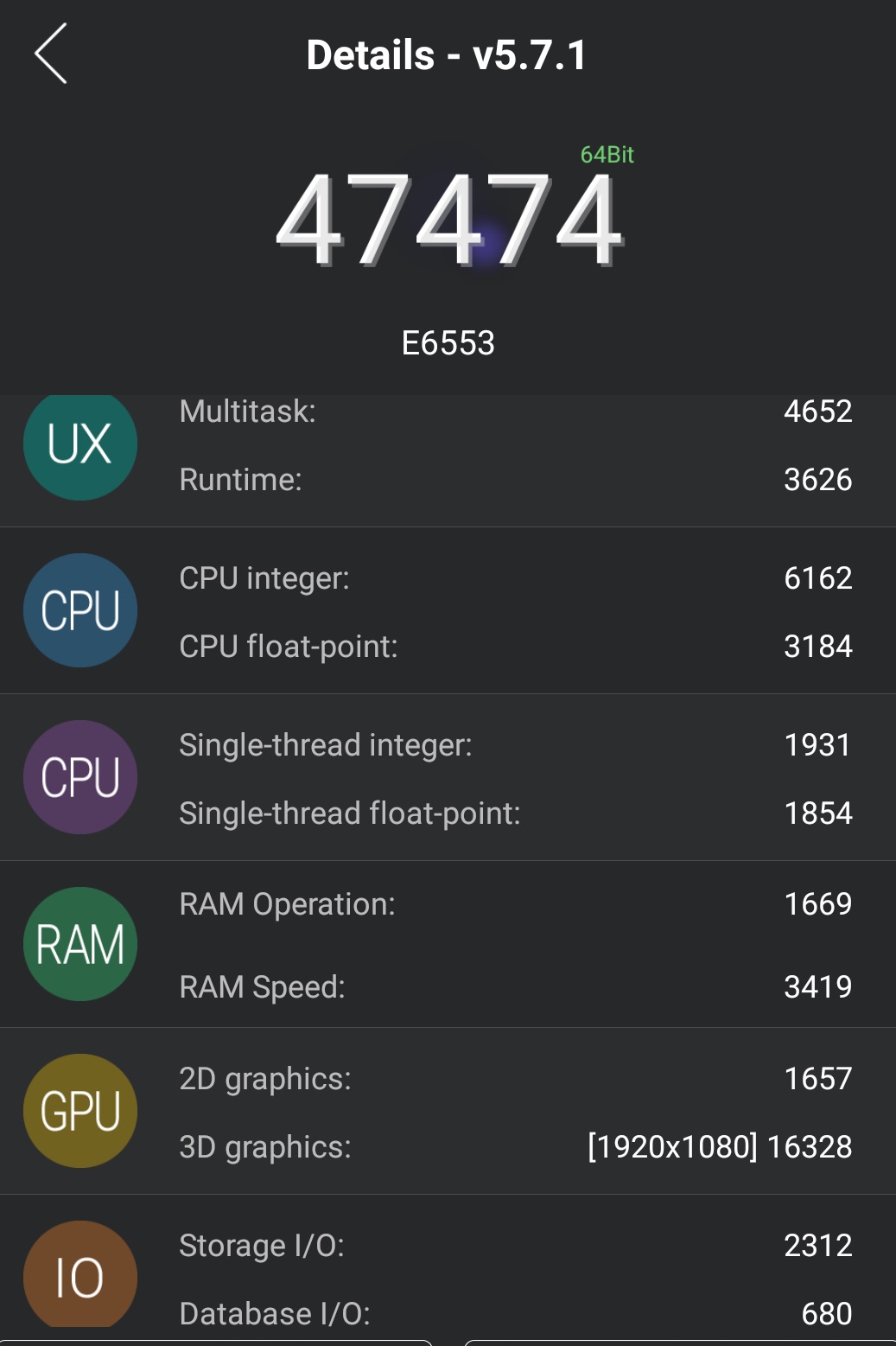This screenshot has height=1346, width=896.
Task: Open the Multitask score row
Action: [x=516, y=411]
